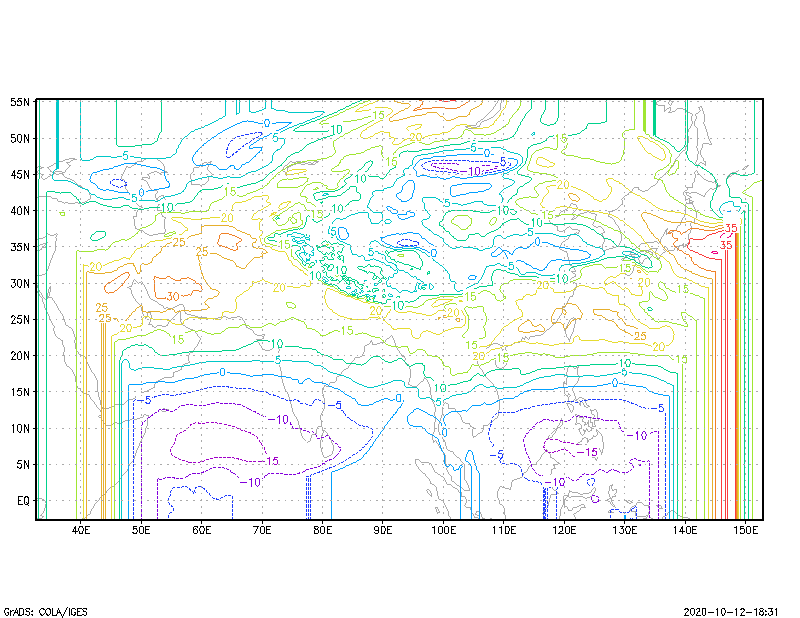Select the 130E longitude axis label
800x618 pixels.
(624, 530)
